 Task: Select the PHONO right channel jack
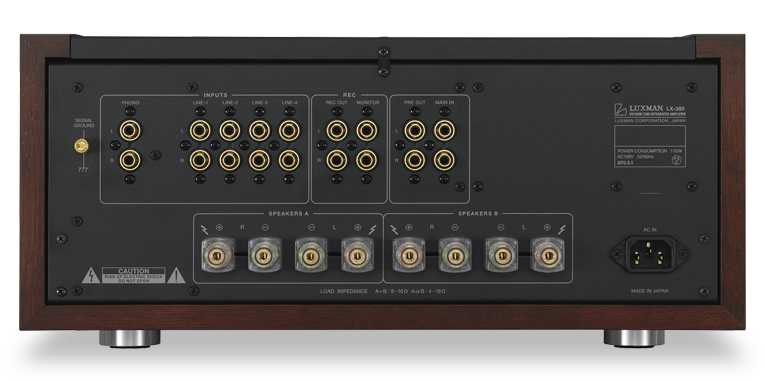[x=130, y=160]
